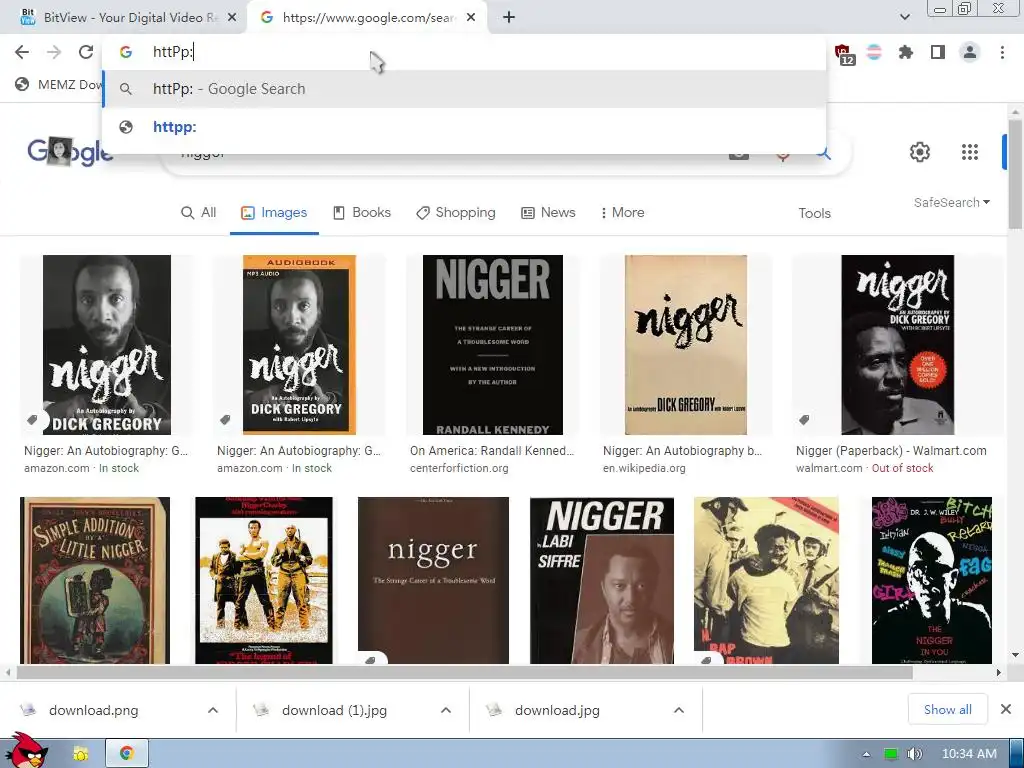
Task: Open the orange Audiobook cover thumbnail
Action: pyautogui.click(x=299, y=345)
